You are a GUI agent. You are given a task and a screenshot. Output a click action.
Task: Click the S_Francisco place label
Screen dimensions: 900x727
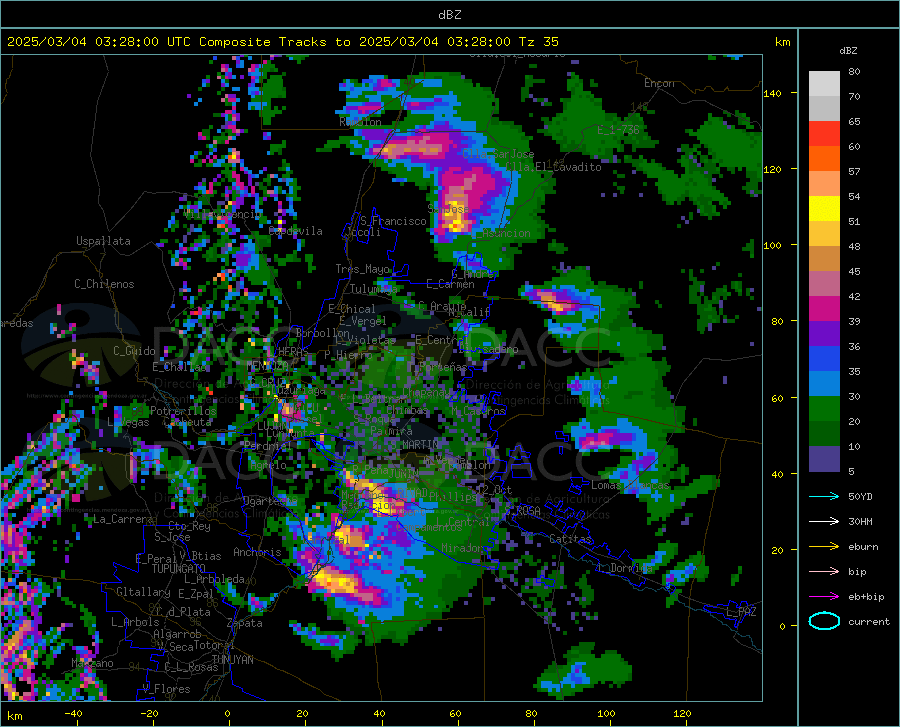click(393, 221)
